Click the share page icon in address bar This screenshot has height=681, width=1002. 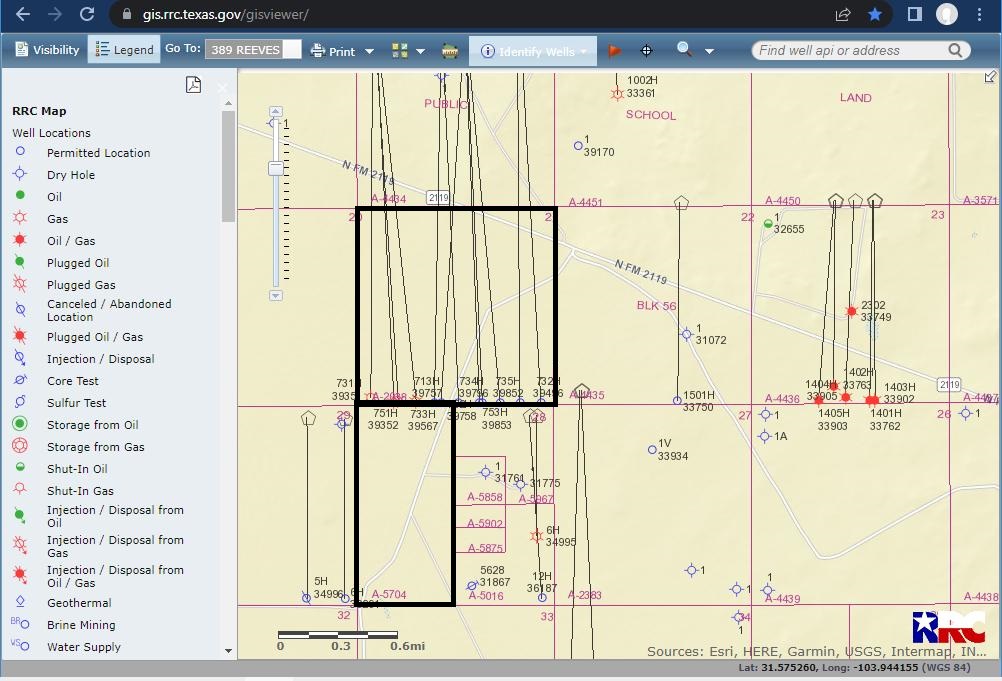pos(843,14)
